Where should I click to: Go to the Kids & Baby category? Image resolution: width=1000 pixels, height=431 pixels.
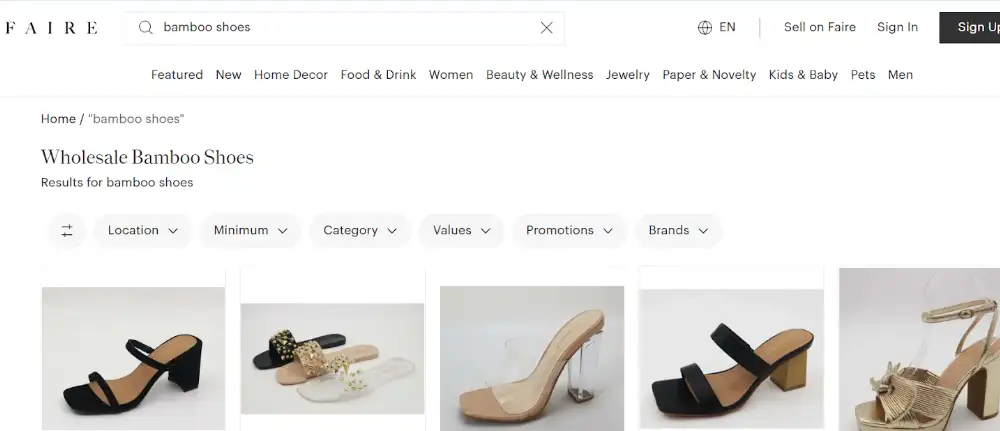tap(803, 75)
